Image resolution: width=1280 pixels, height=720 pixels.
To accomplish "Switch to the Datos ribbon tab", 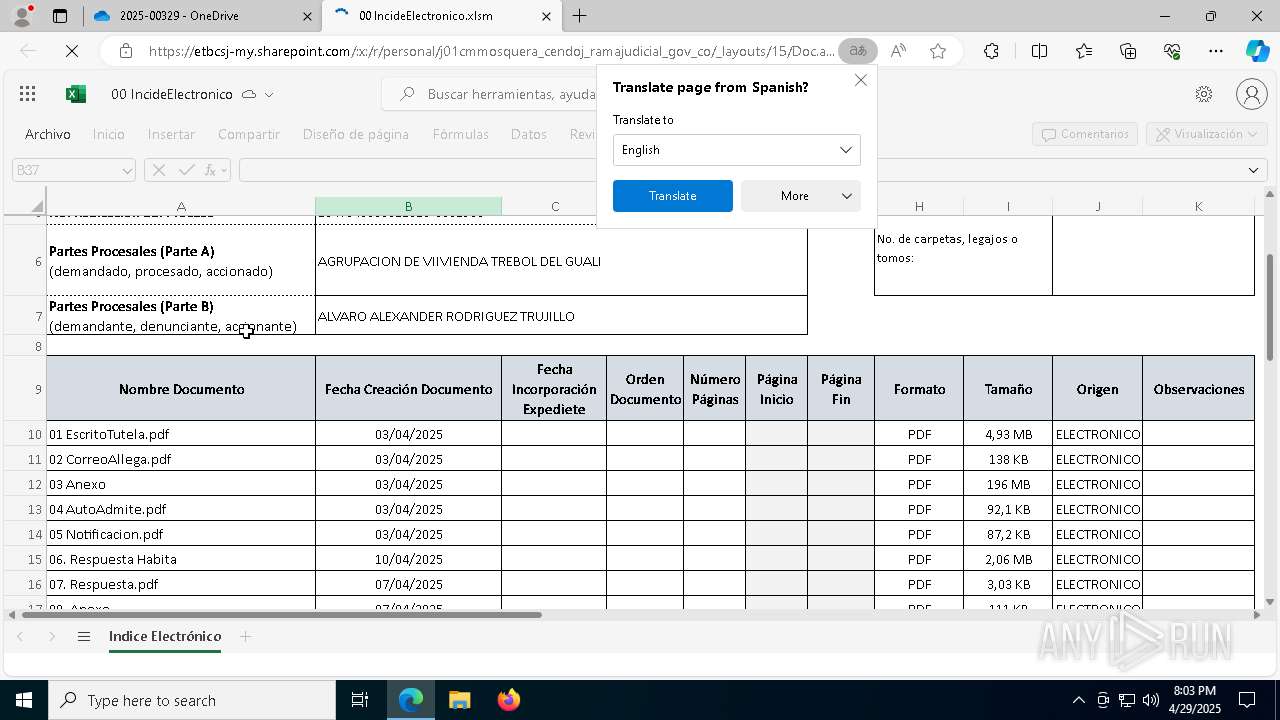I will pos(529,134).
